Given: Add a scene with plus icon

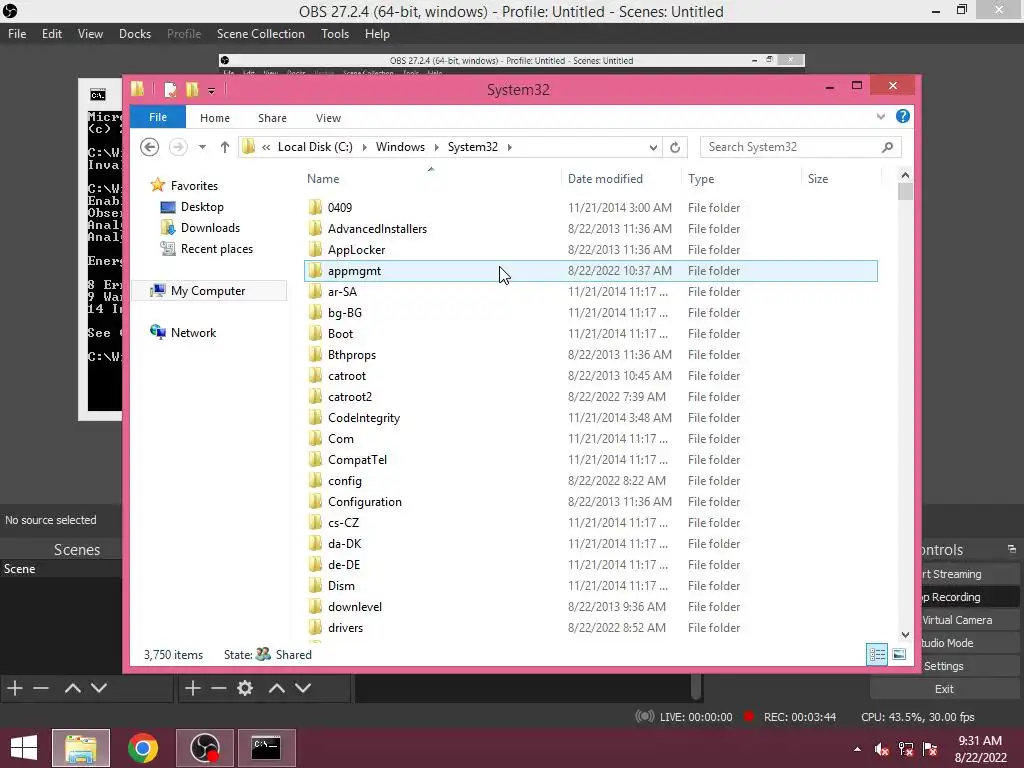Looking at the screenshot, I should pos(14,688).
